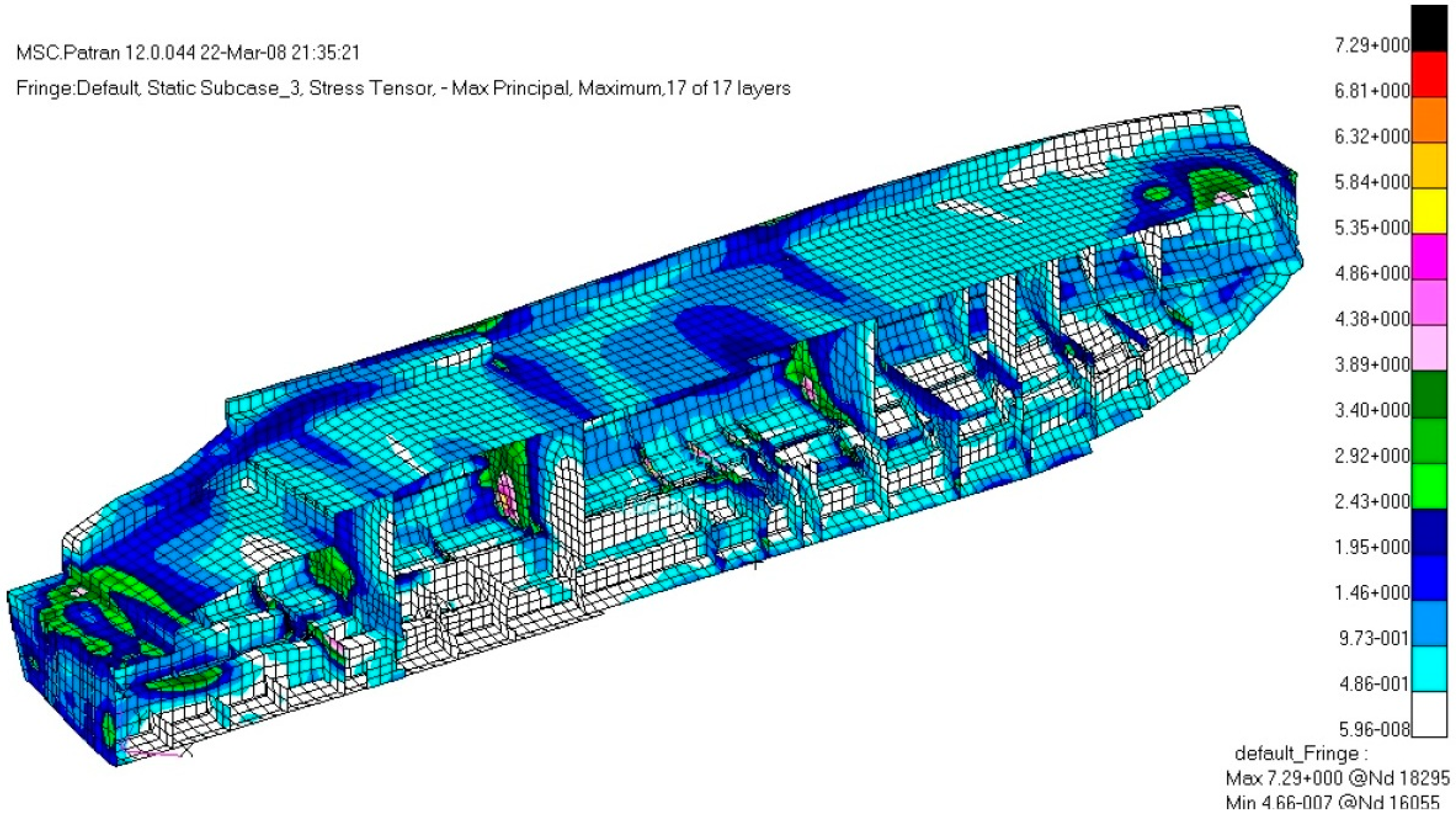This screenshot has width=1456, height=814.
Task: Click the default_Fringe label
Action: 1302,754
